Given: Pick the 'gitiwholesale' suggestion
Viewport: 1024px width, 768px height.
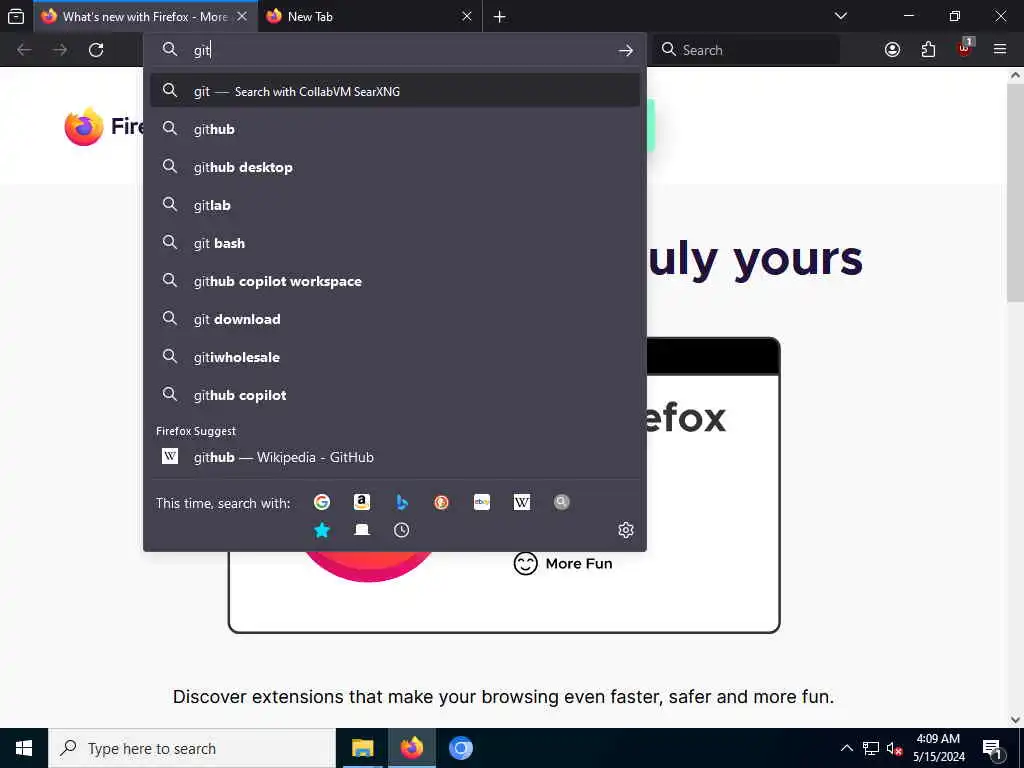Looking at the screenshot, I should pyautogui.click(x=394, y=357).
